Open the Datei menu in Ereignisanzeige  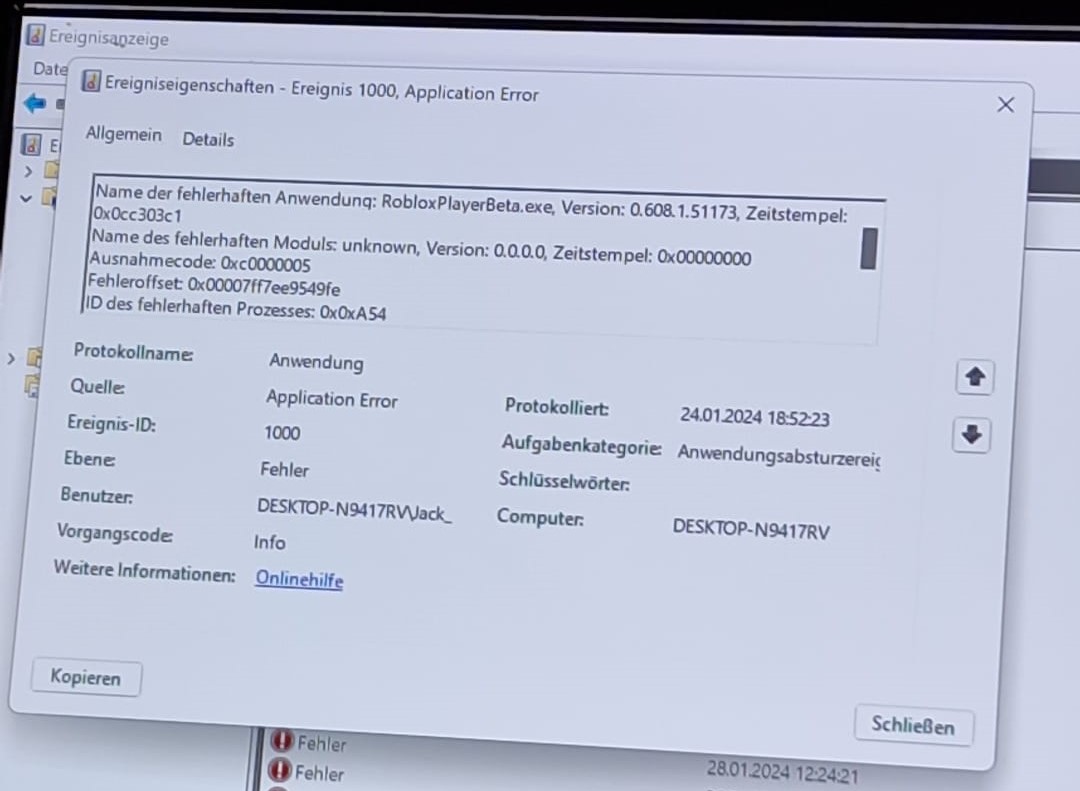50,69
